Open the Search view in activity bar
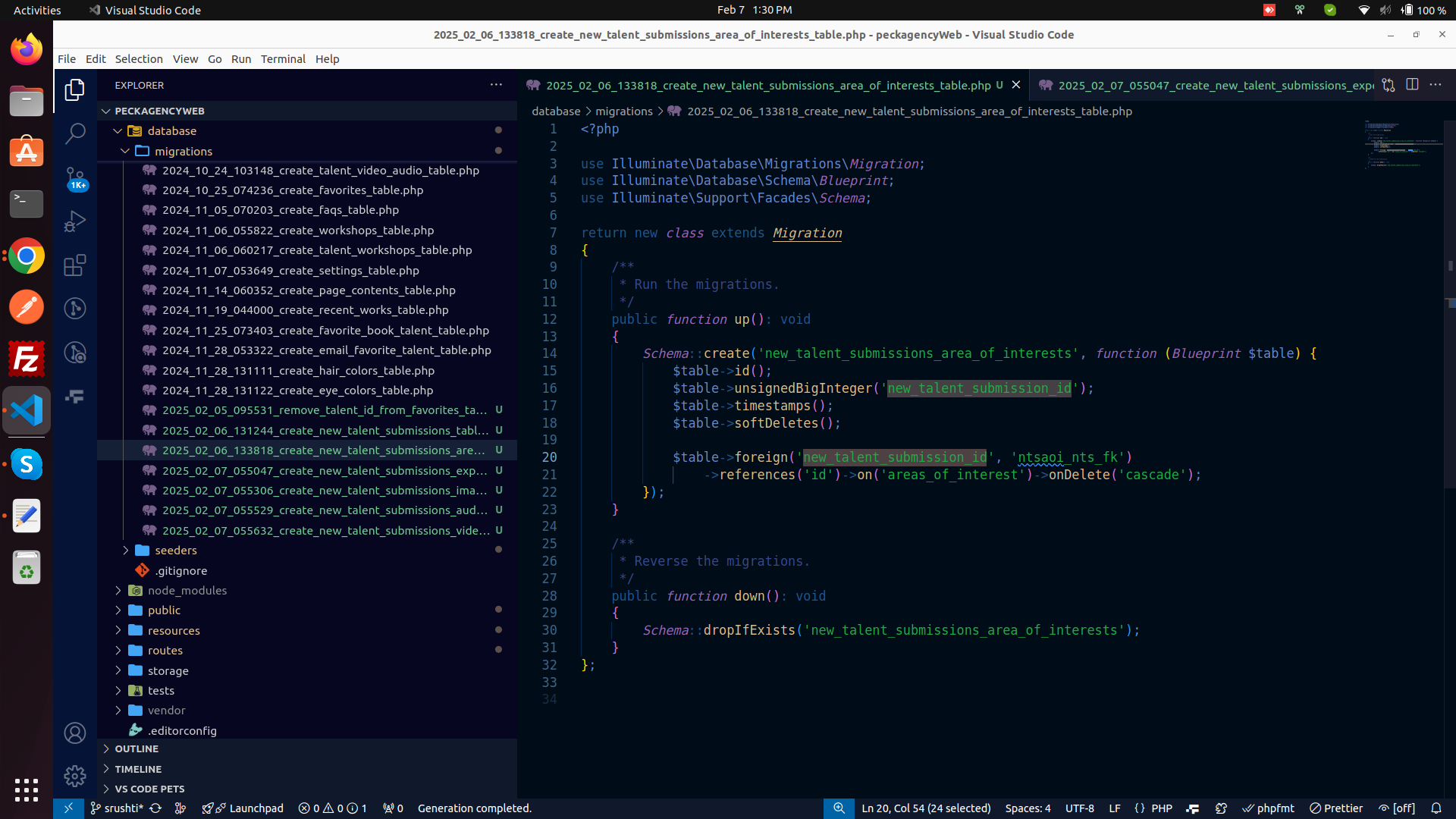 pos(75,133)
